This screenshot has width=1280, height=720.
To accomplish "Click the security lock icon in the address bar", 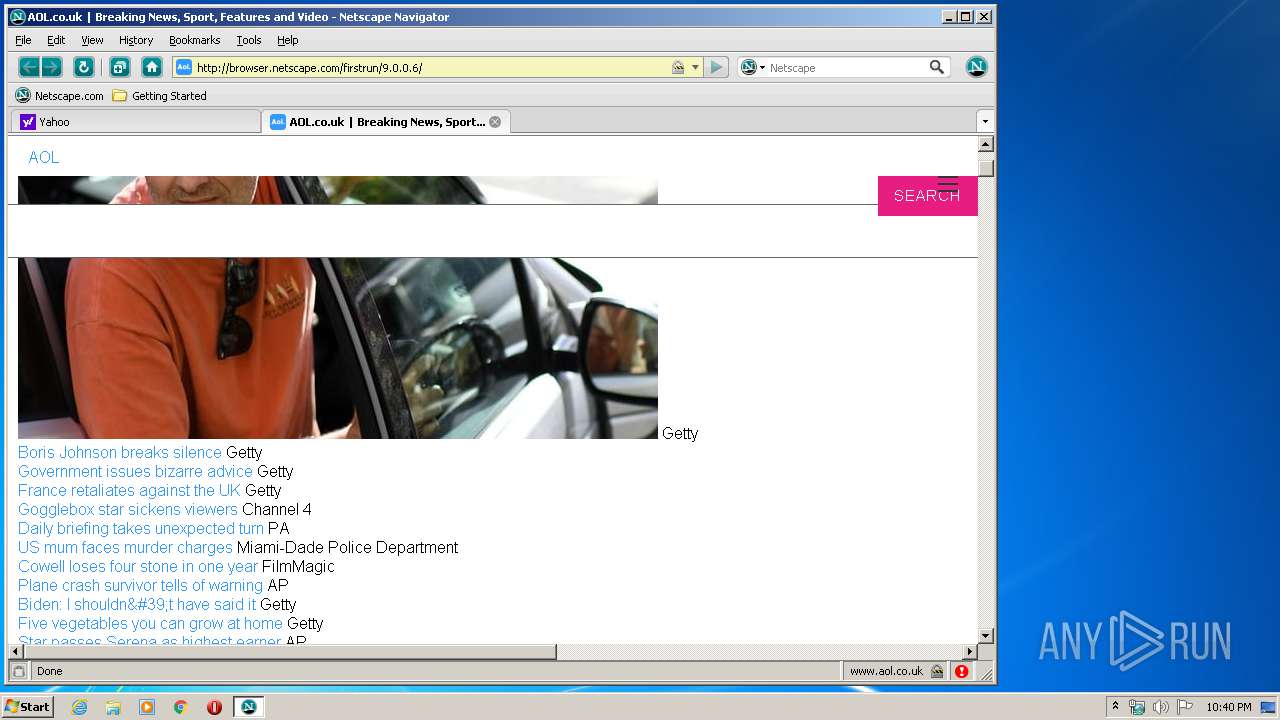I will pos(678,67).
